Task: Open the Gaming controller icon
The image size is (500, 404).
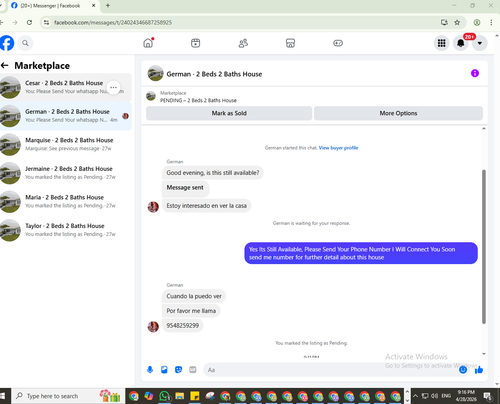Action: (x=338, y=43)
